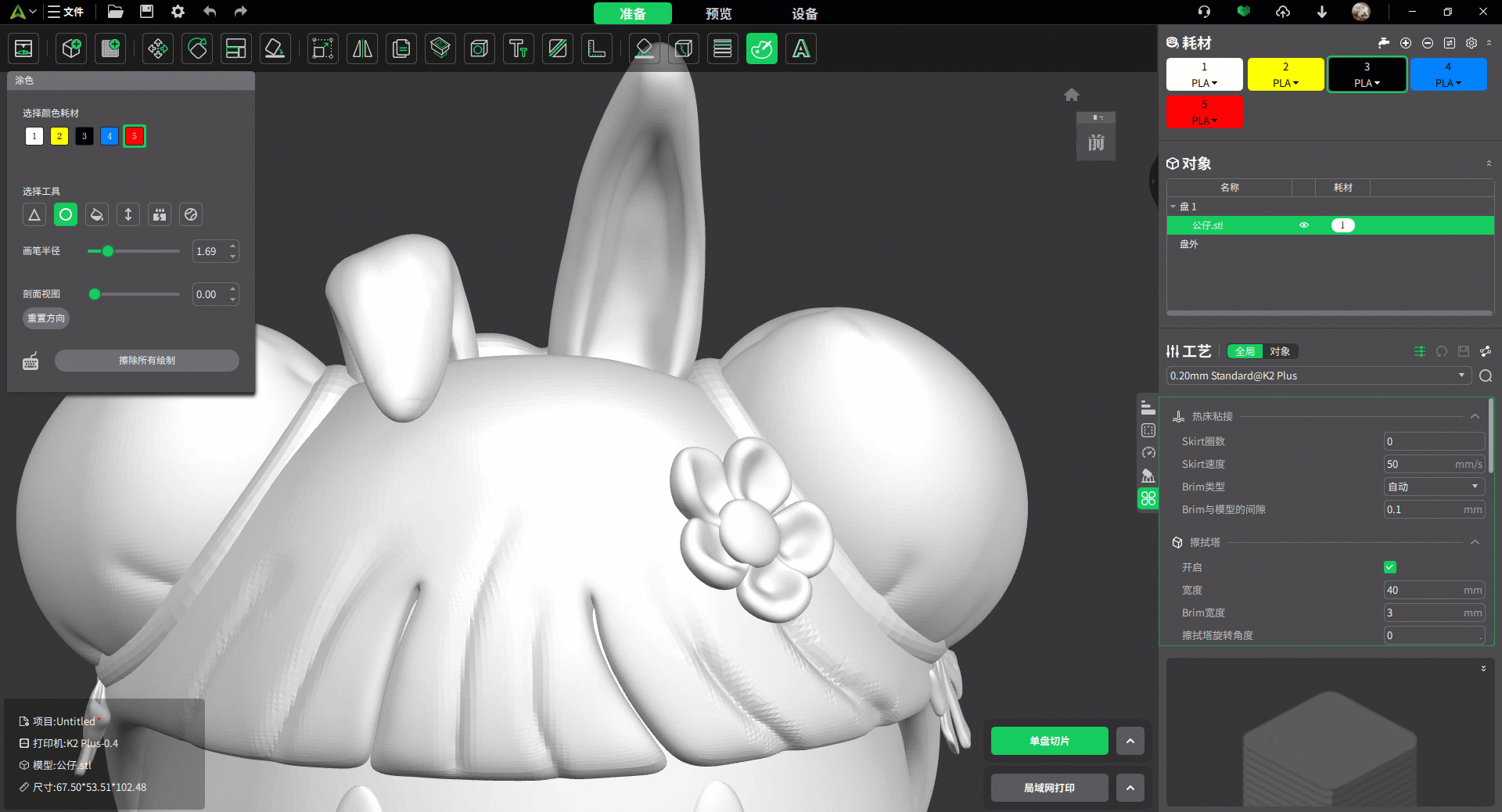
Task: Open PLA dropdown on filament 4
Action: click(x=1448, y=83)
